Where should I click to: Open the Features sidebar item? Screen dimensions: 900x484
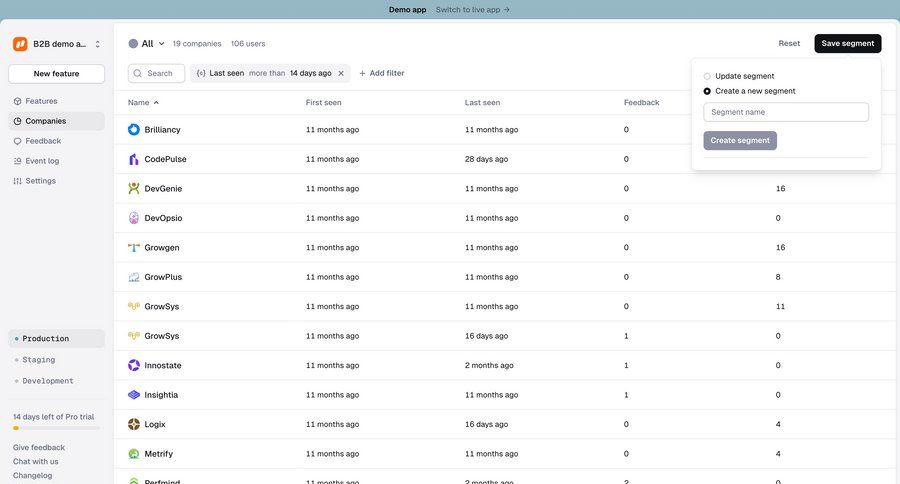[56, 101]
